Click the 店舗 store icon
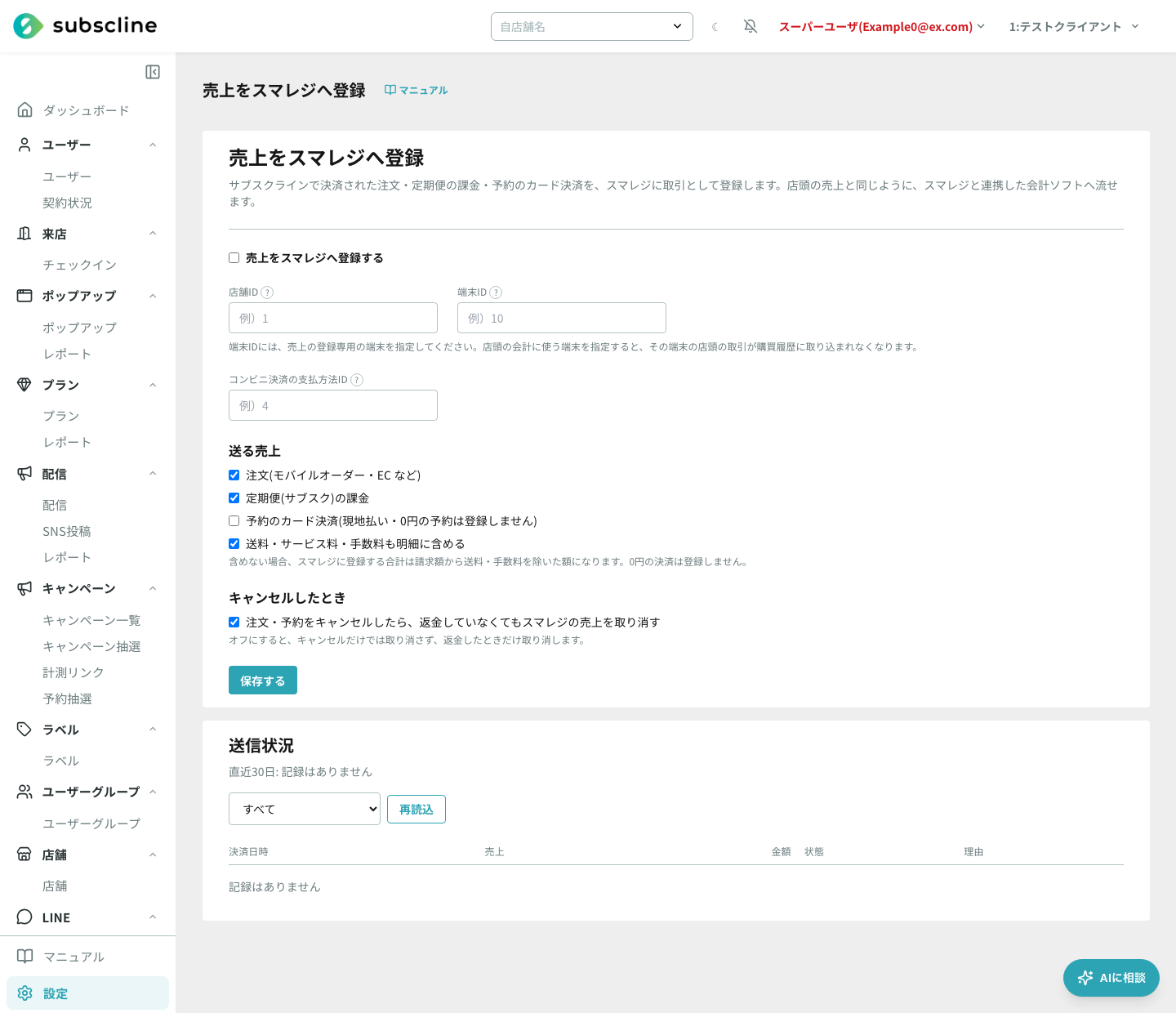1176x1013 pixels. click(24, 855)
